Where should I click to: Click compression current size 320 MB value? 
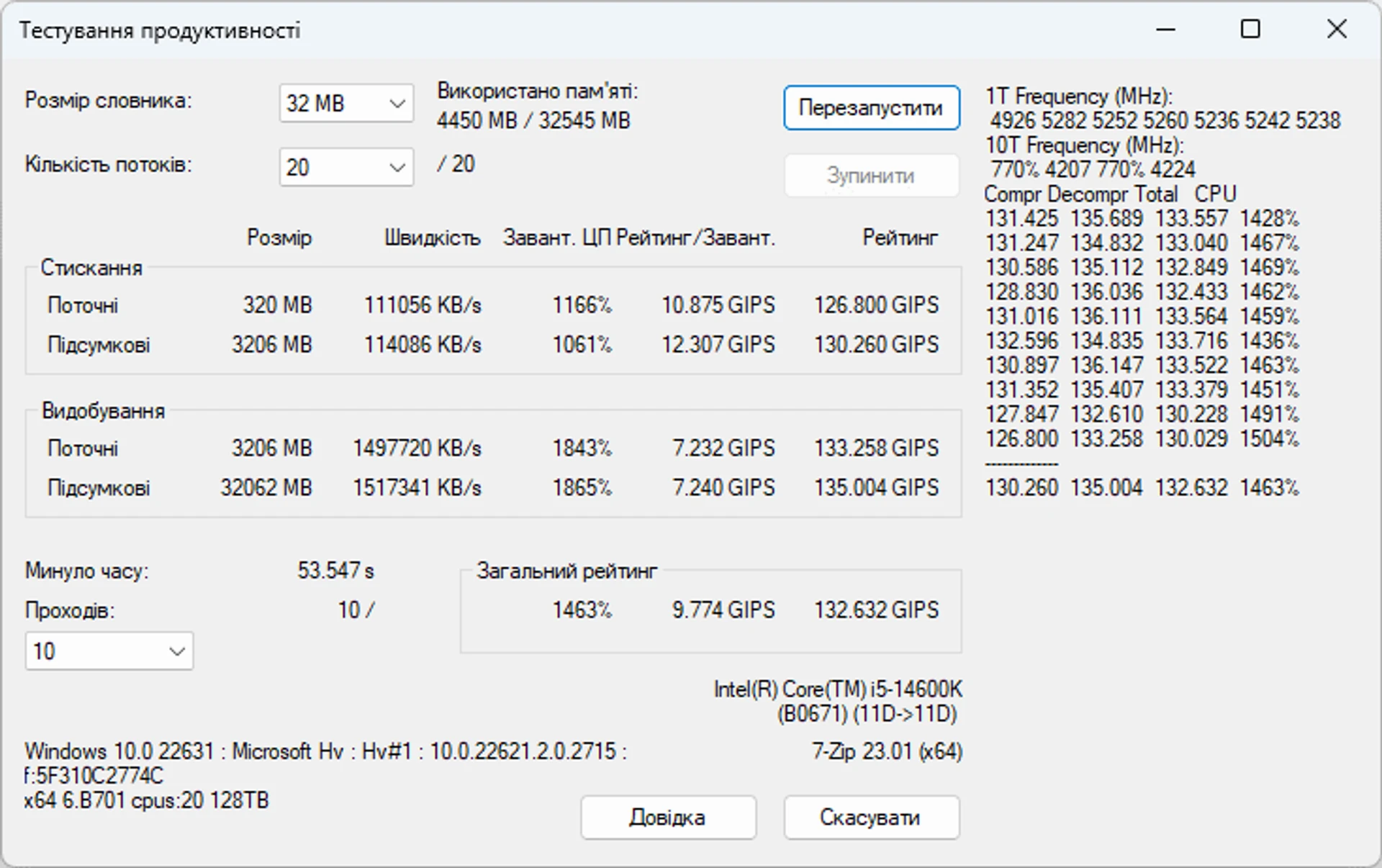click(277, 305)
